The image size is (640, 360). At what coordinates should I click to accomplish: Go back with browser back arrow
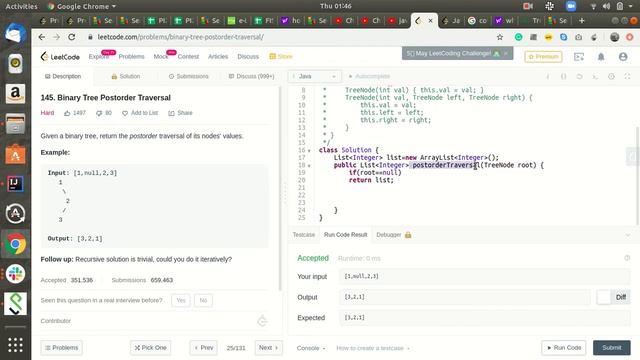[42, 37]
